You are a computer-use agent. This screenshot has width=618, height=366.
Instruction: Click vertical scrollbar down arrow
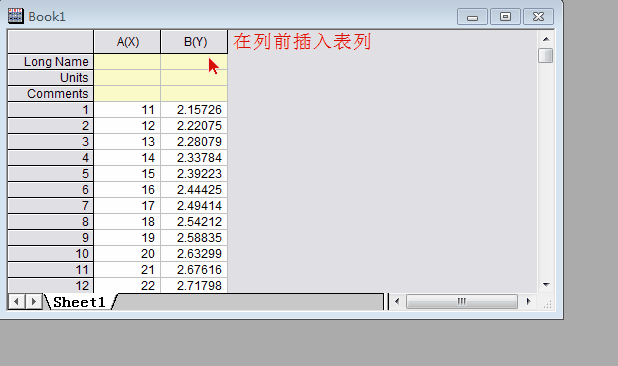click(x=546, y=284)
